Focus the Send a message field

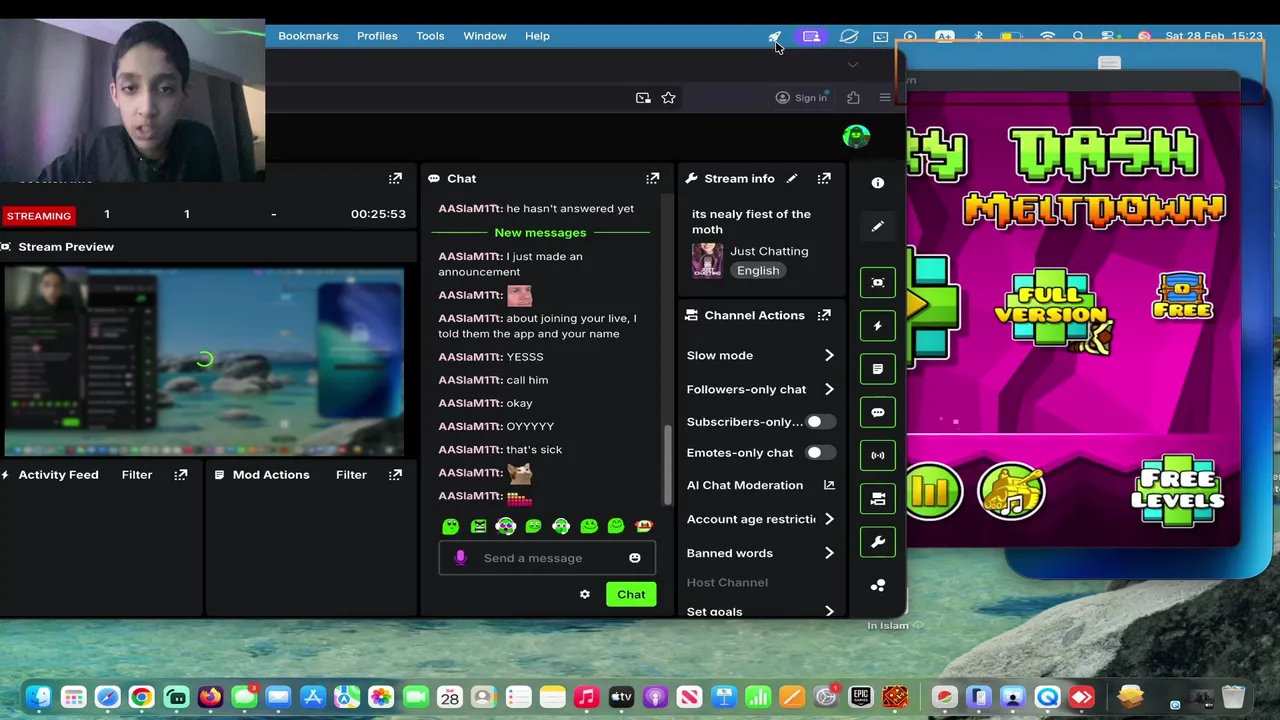pos(546,558)
